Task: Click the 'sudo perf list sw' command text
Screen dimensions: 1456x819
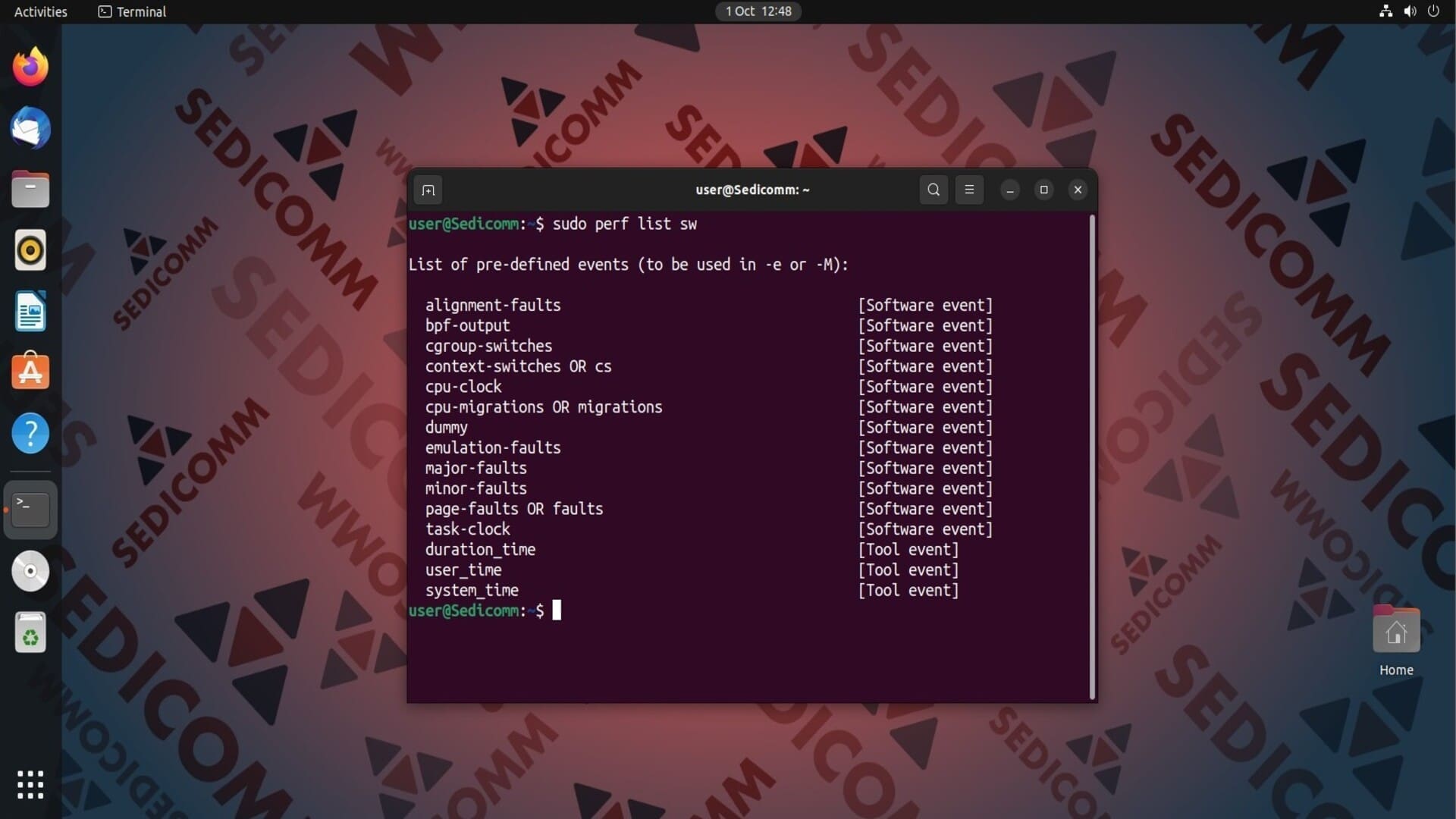Action: point(624,224)
